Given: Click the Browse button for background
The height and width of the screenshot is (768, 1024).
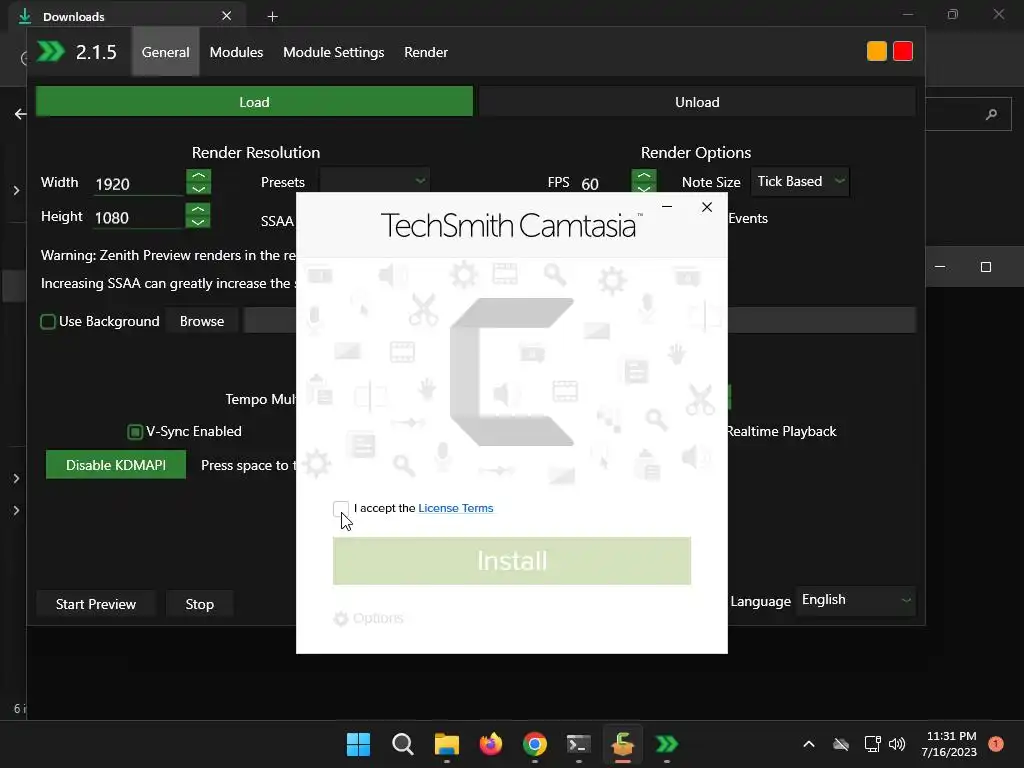Looking at the screenshot, I should (202, 321).
